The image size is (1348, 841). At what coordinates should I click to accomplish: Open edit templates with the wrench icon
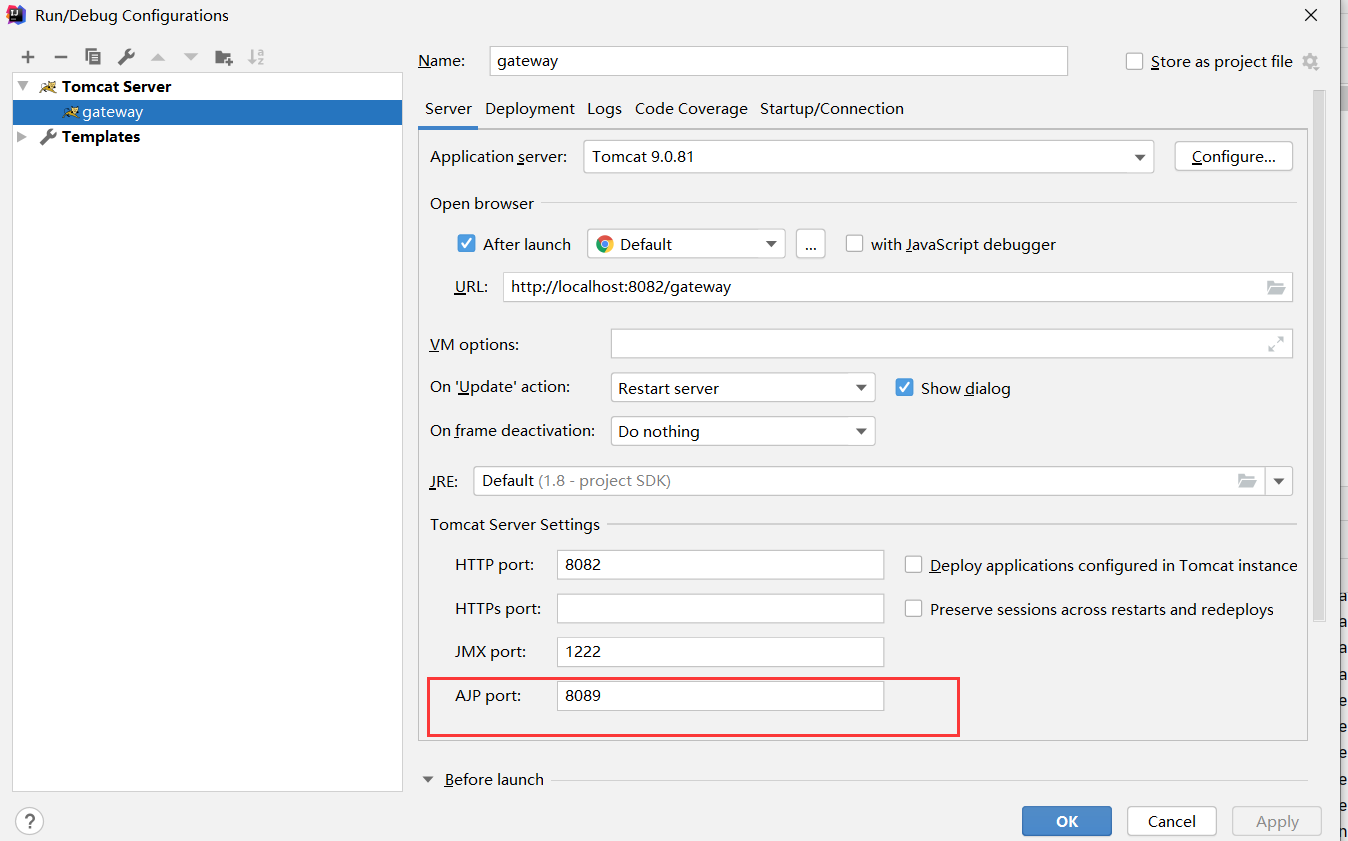click(x=126, y=56)
